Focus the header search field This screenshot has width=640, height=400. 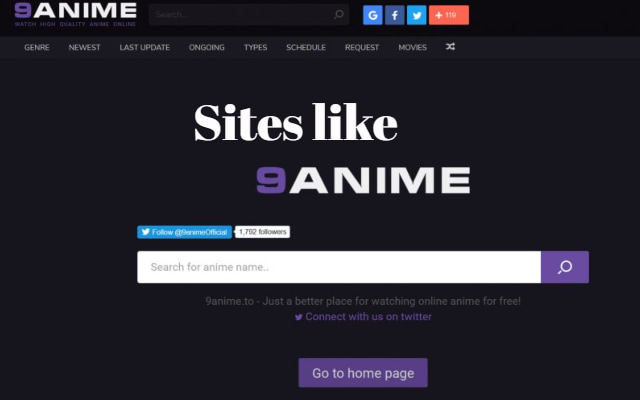pos(249,15)
